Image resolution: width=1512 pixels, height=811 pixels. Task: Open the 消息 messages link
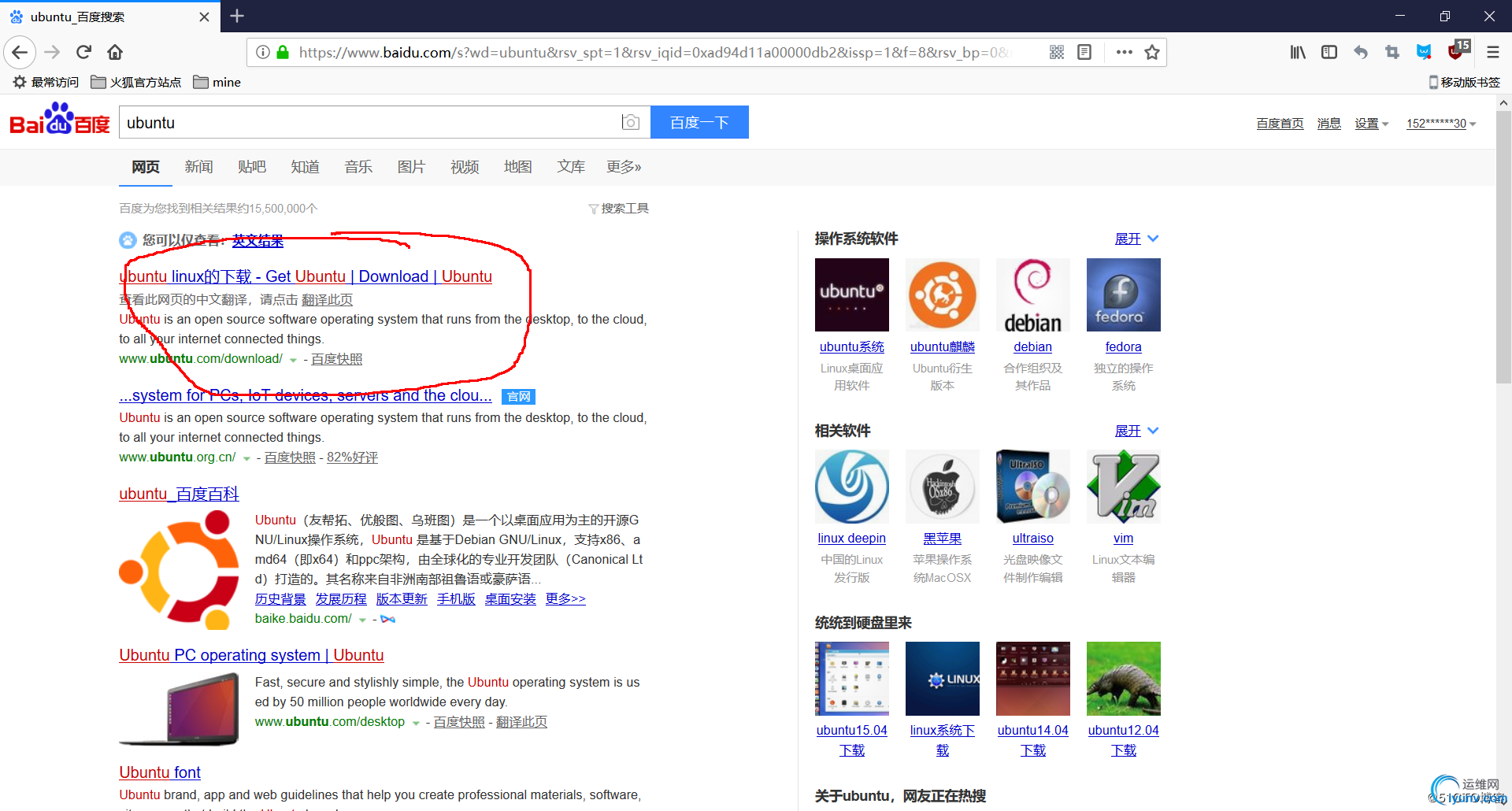(x=1329, y=124)
